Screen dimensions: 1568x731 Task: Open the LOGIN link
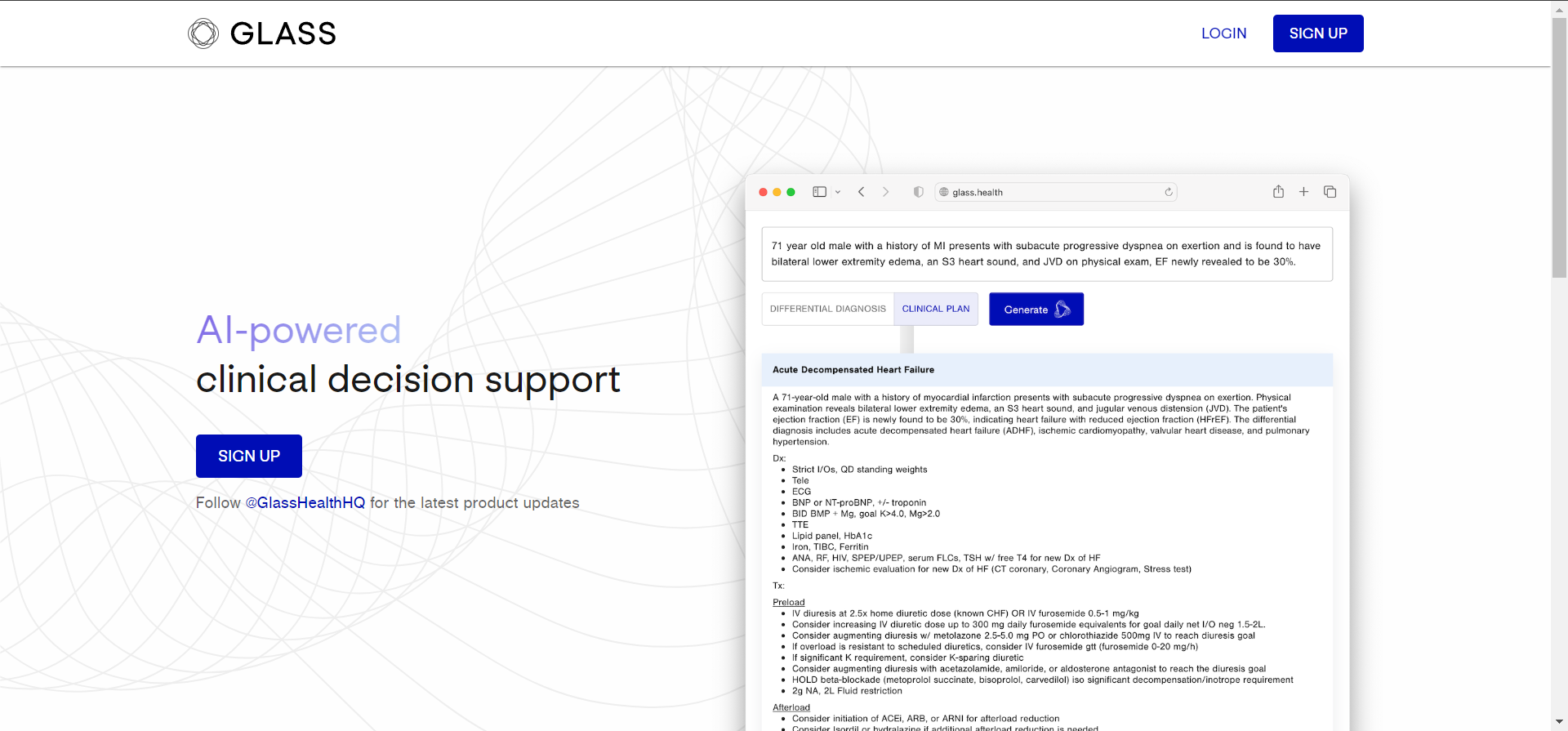[x=1223, y=33]
